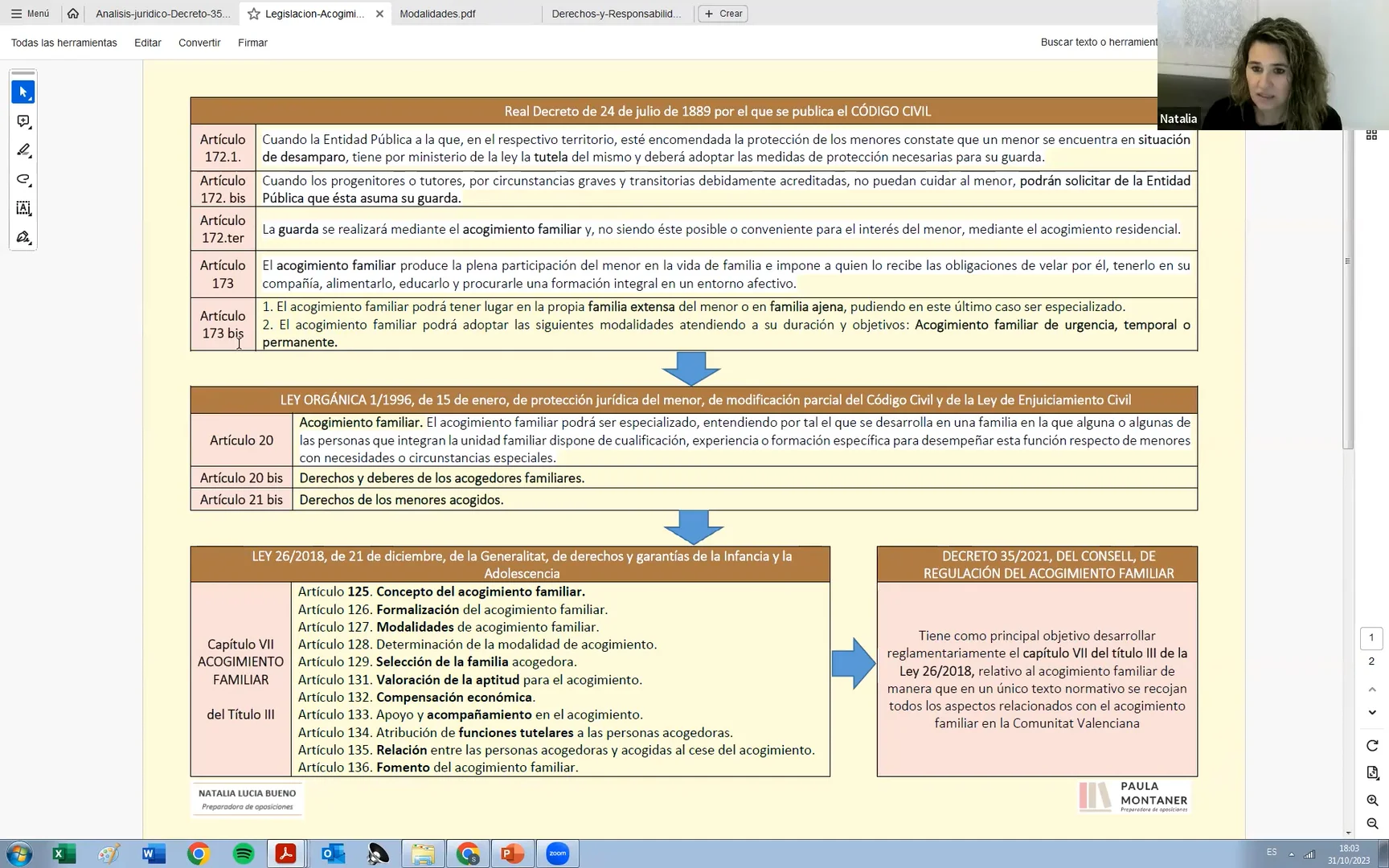
Task: Select the Fill & Sign pen tool
Action: click(x=23, y=236)
